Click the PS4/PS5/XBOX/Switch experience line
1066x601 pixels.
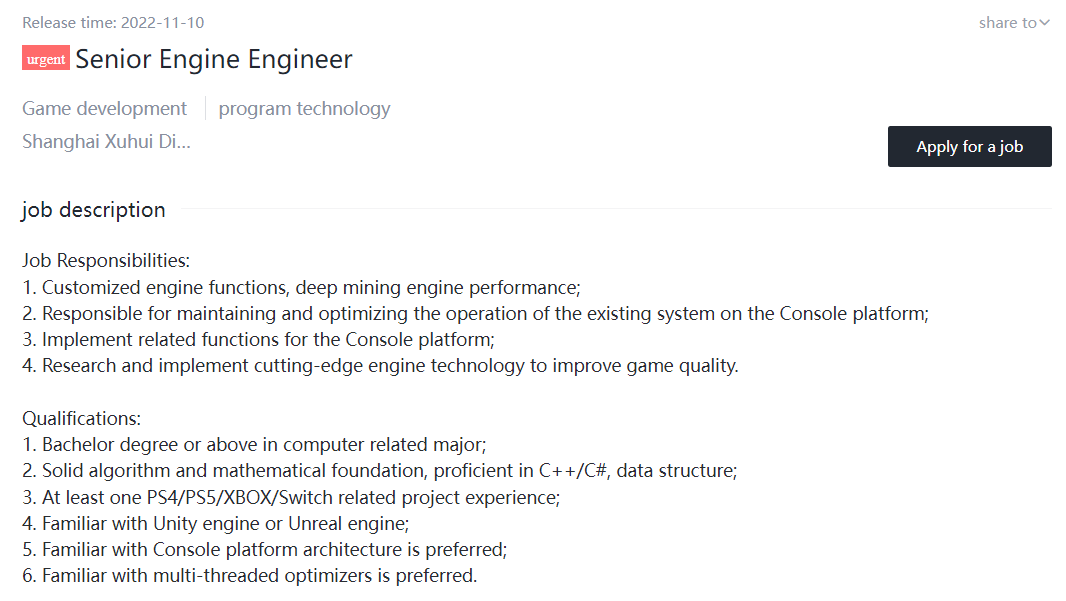point(291,498)
